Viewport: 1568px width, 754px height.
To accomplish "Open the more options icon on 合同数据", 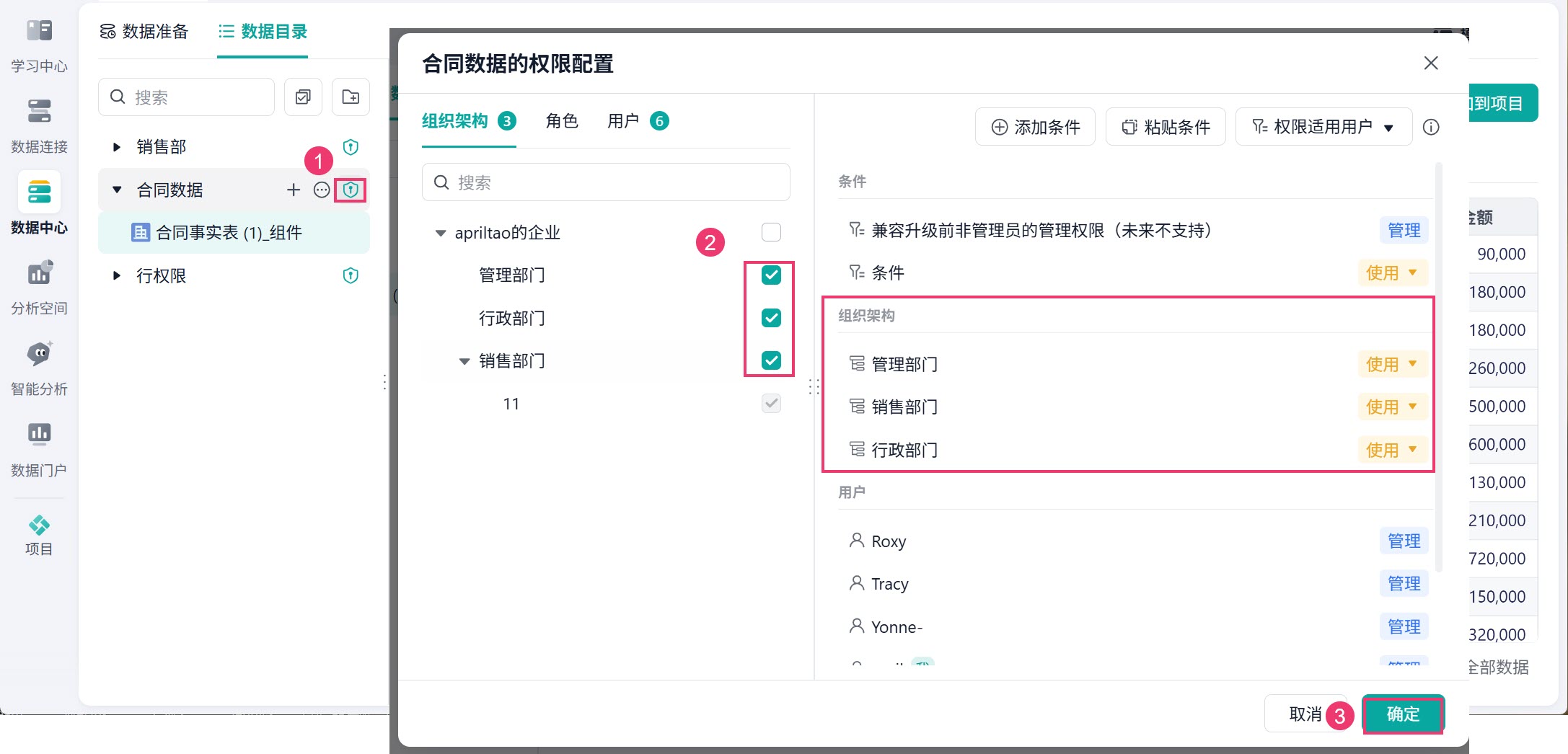I will 322,190.
